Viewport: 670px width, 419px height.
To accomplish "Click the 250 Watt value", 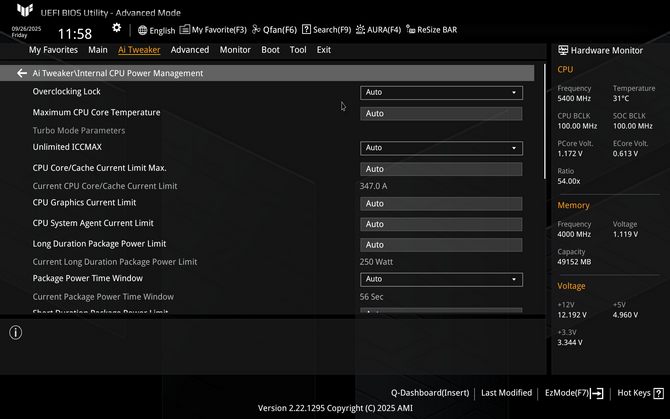I will [376, 262].
